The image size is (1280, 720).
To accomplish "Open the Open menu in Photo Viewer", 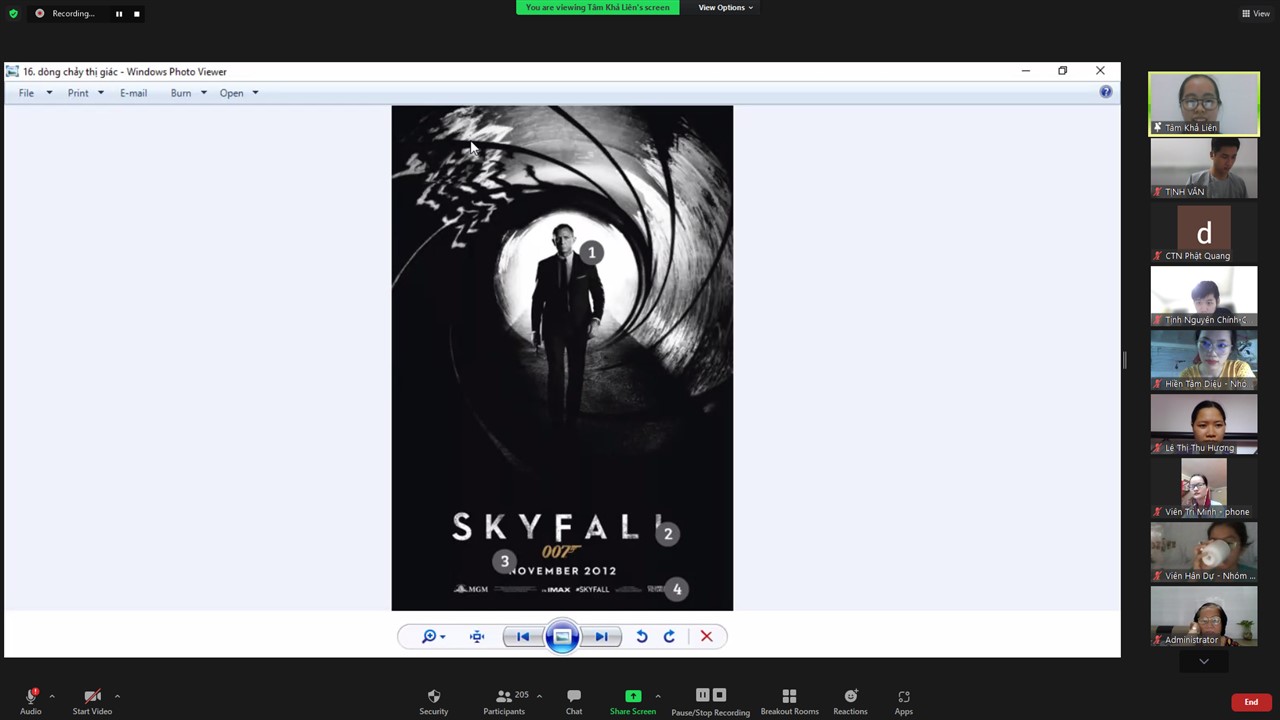I will coord(231,93).
